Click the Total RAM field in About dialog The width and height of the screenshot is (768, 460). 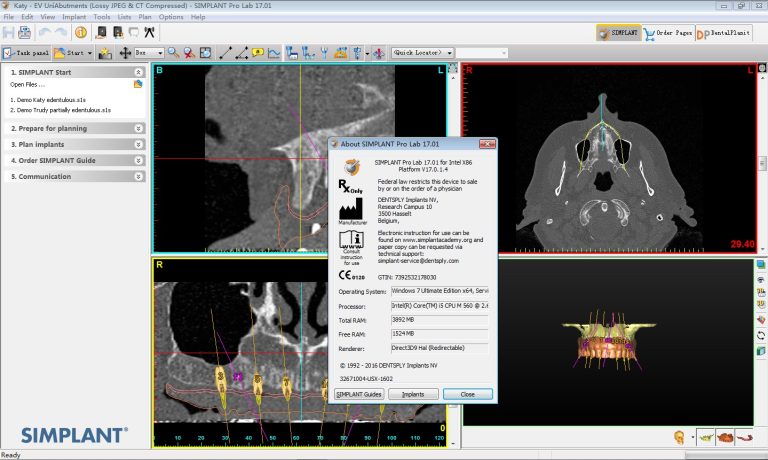440,320
